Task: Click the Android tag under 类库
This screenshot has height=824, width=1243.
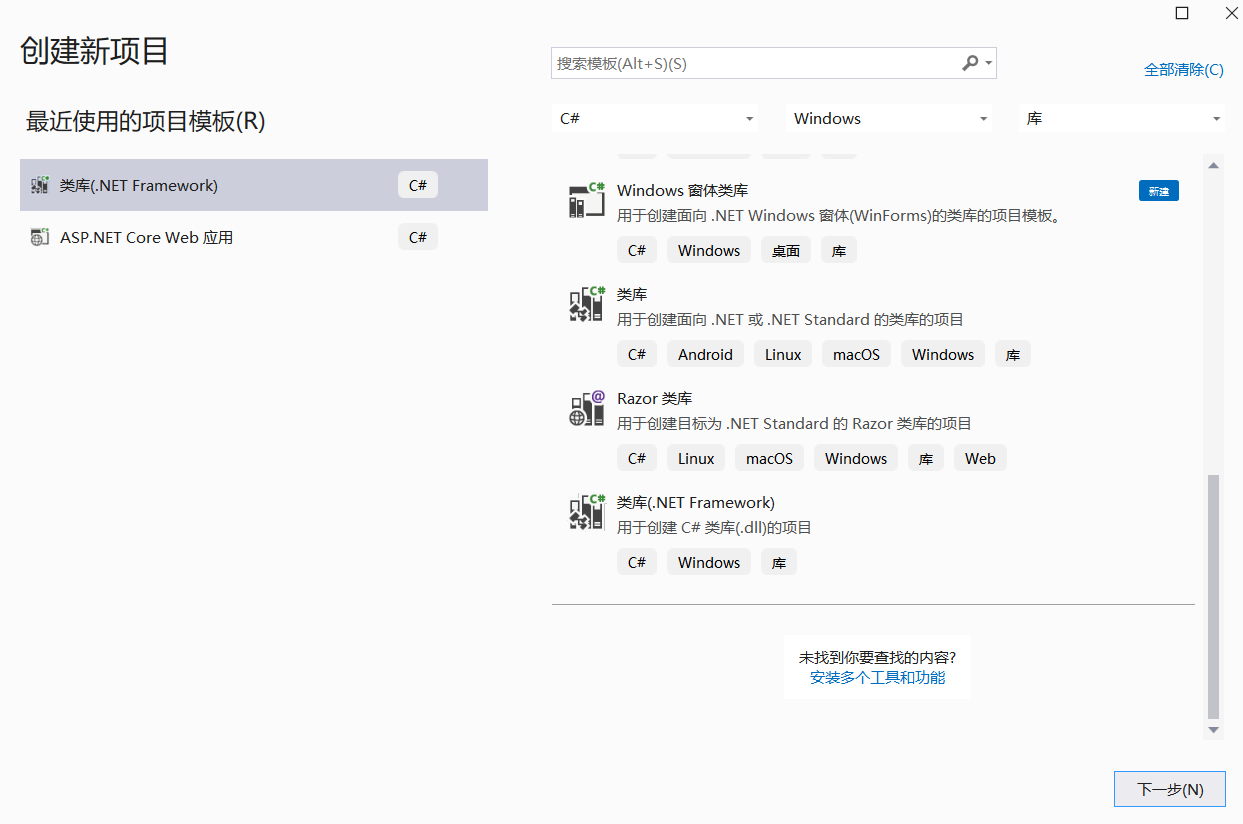Action: (x=705, y=354)
